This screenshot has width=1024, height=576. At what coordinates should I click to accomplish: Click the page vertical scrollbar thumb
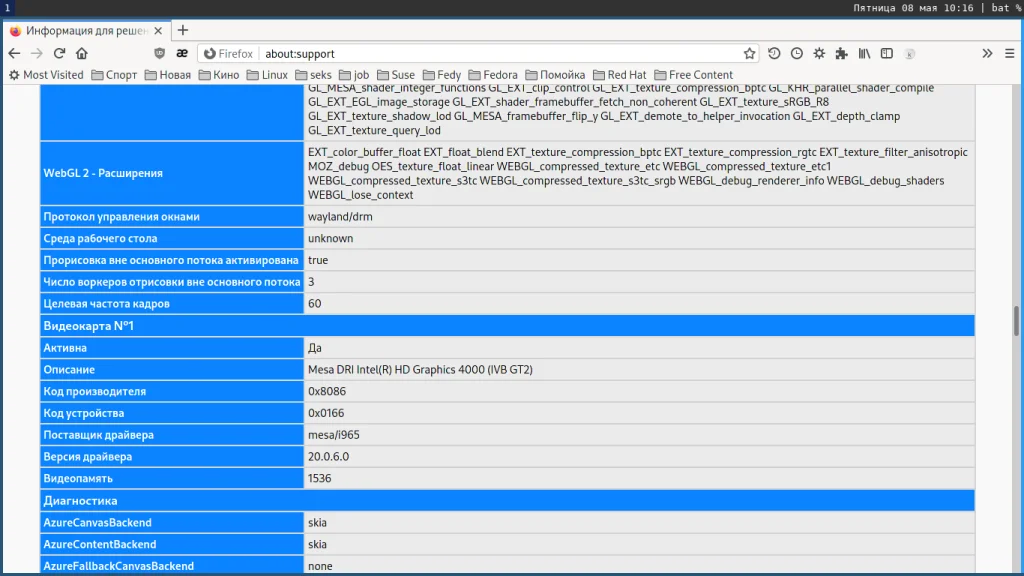click(1016, 321)
